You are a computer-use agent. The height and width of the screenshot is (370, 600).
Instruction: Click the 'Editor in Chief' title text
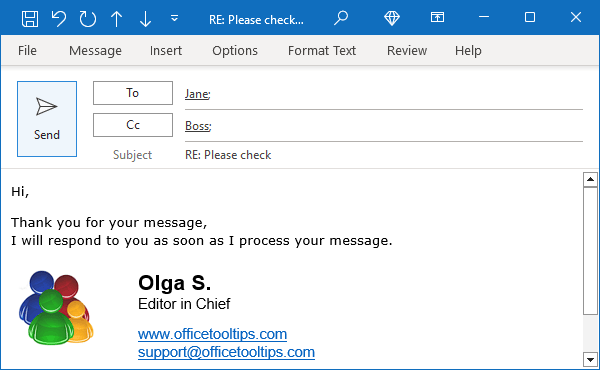(x=184, y=304)
